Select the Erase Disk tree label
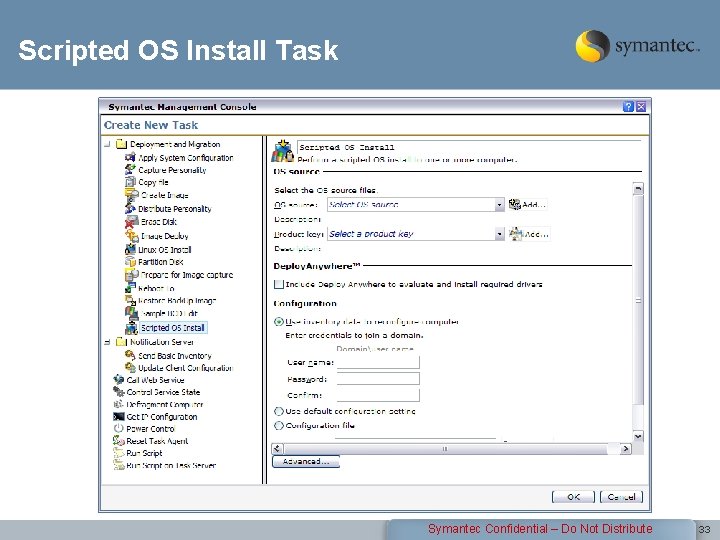Image resolution: width=720 pixels, height=540 pixels. [x=159, y=222]
